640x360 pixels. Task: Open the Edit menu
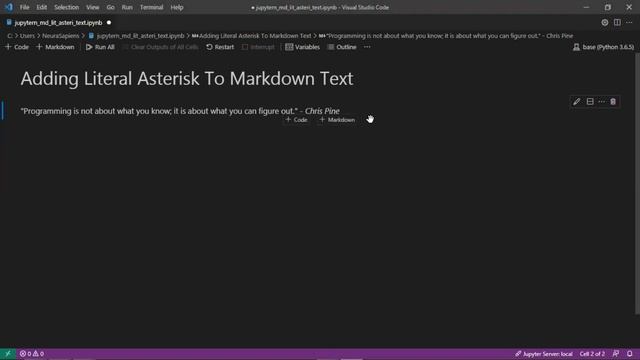(x=42, y=7)
